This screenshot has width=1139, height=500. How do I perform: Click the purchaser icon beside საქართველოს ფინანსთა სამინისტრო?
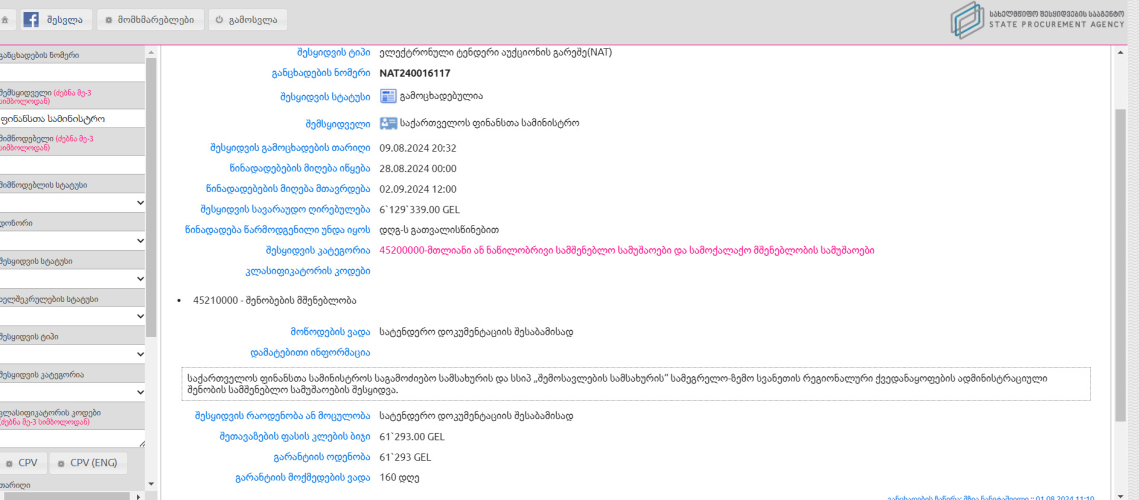pos(388,124)
